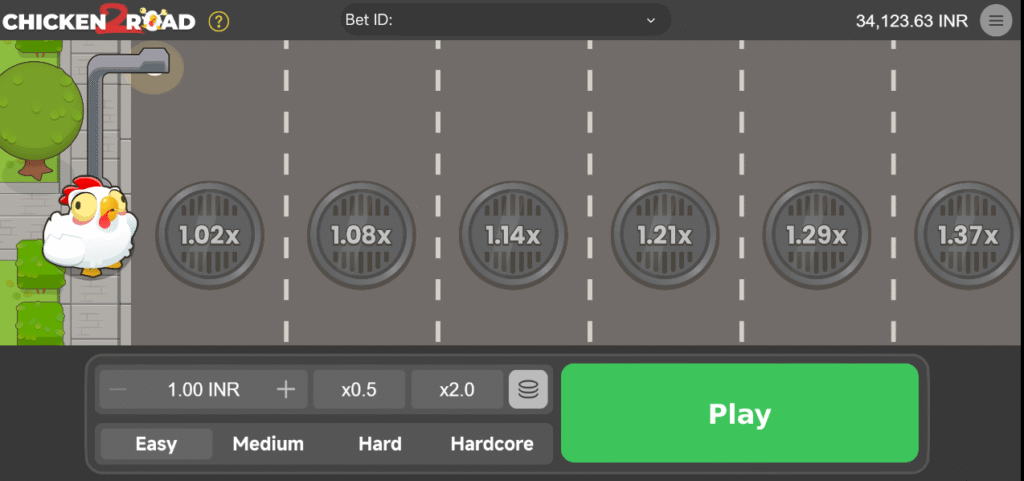Double the bet with x2.0 button
The image size is (1024, 481).
[x=457, y=390]
